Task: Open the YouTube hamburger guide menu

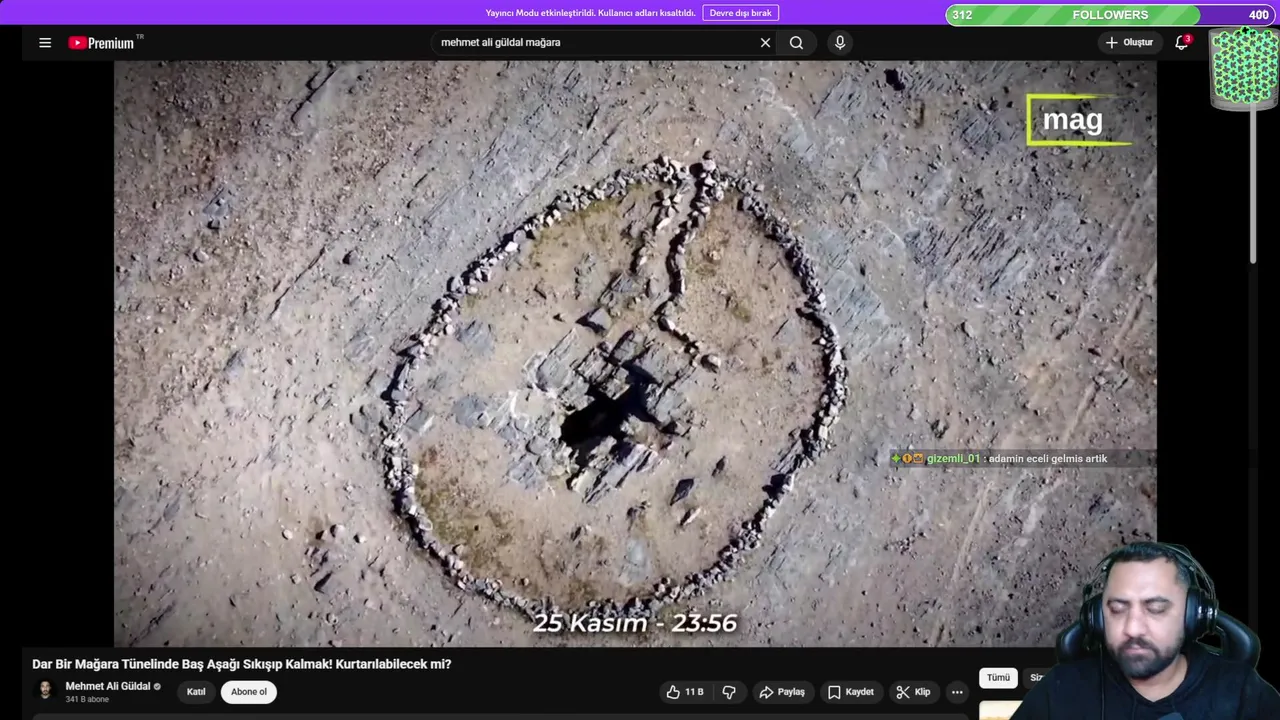Action: [x=45, y=42]
